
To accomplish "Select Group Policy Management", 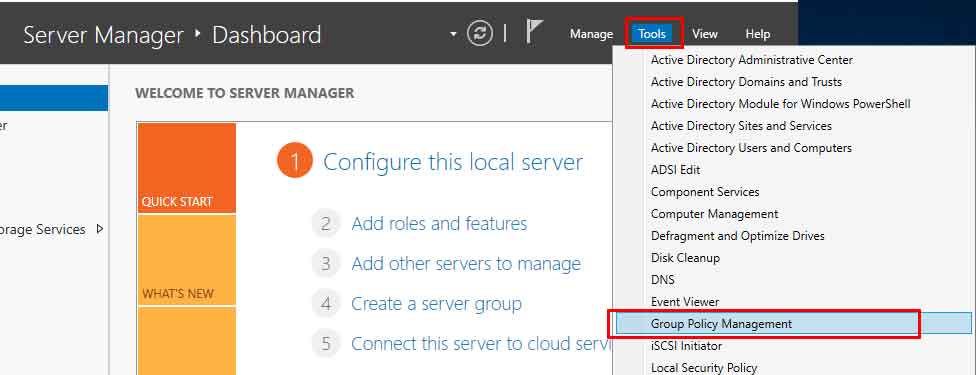I will pyautogui.click(x=794, y=323).
